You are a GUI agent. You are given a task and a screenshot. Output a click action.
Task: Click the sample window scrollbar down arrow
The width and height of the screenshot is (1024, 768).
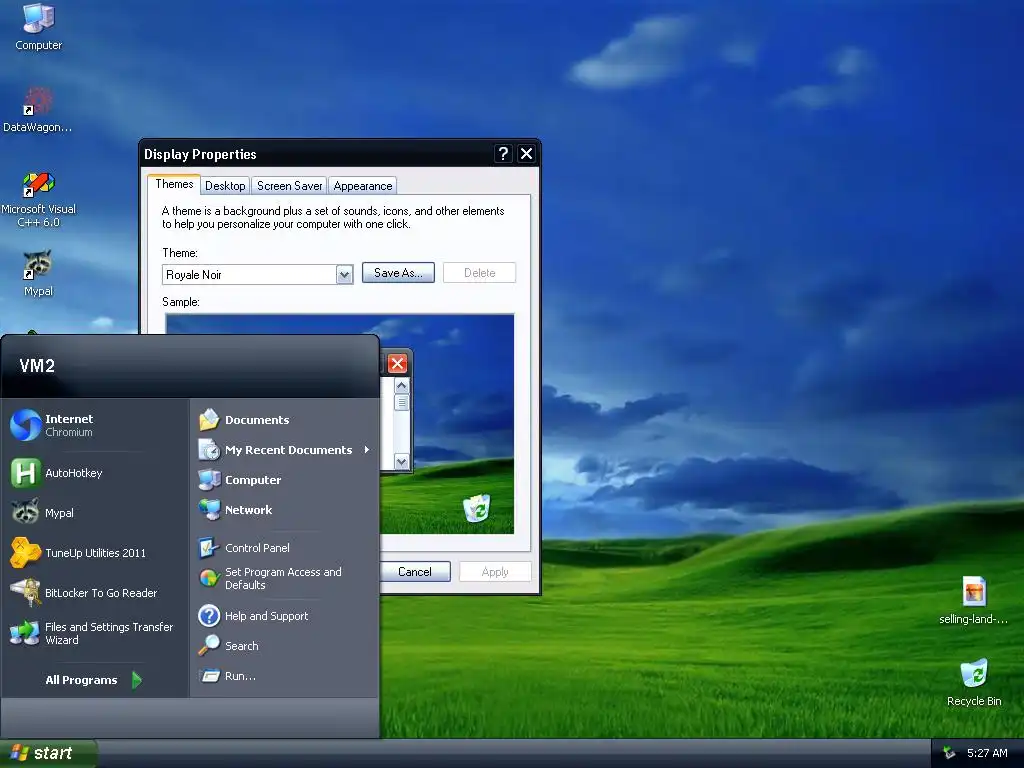tap(402, 462)
